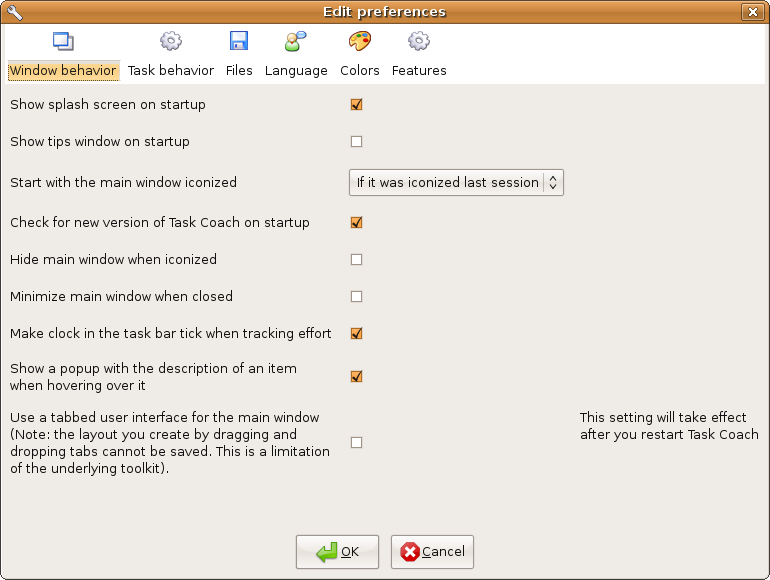Toggle Minimize main window when closed

click(x=357, y=297)
